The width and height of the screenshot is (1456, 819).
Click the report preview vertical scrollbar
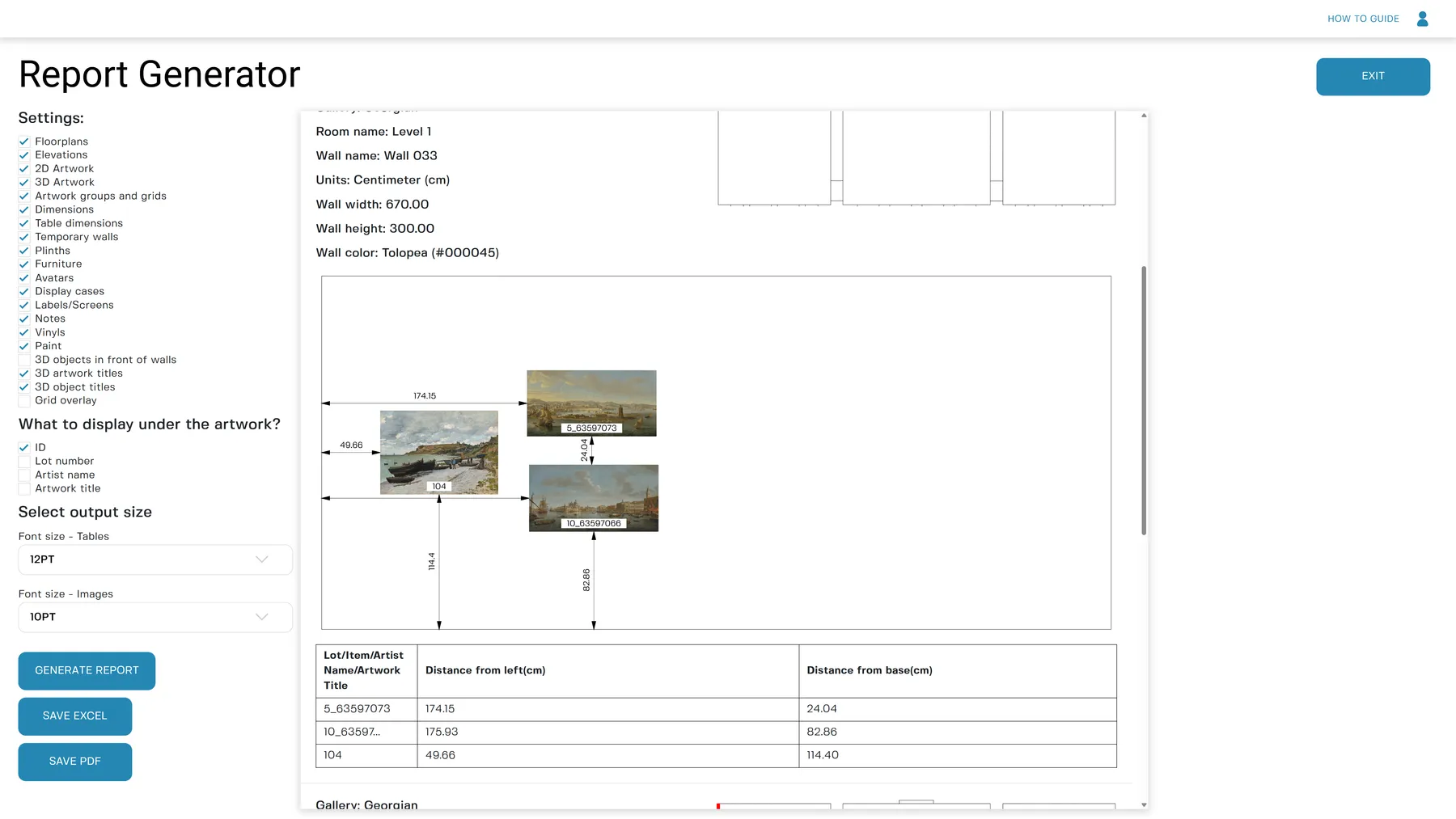tap(1144, 400)
